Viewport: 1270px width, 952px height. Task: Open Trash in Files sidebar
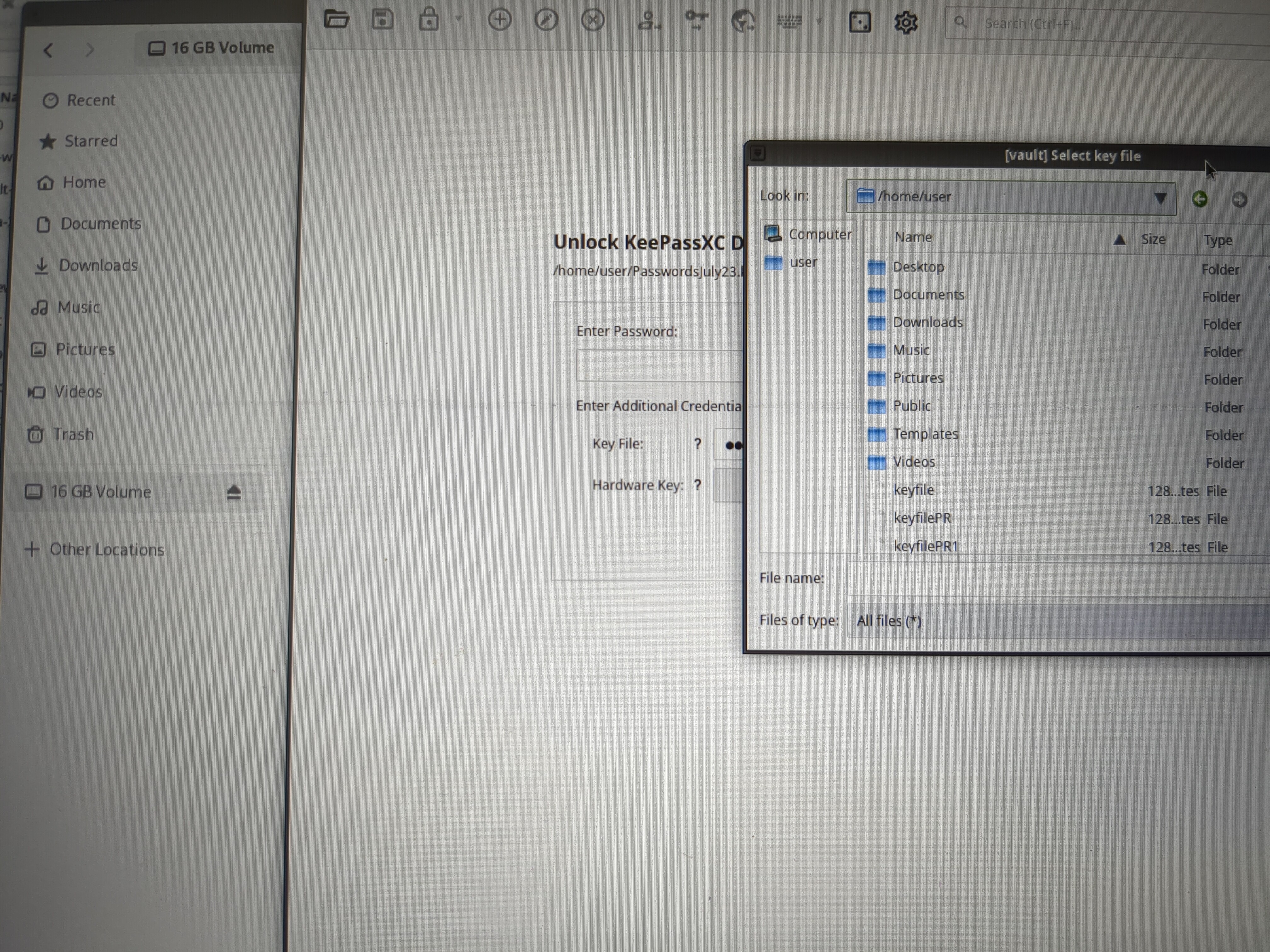tap(60, 434)
